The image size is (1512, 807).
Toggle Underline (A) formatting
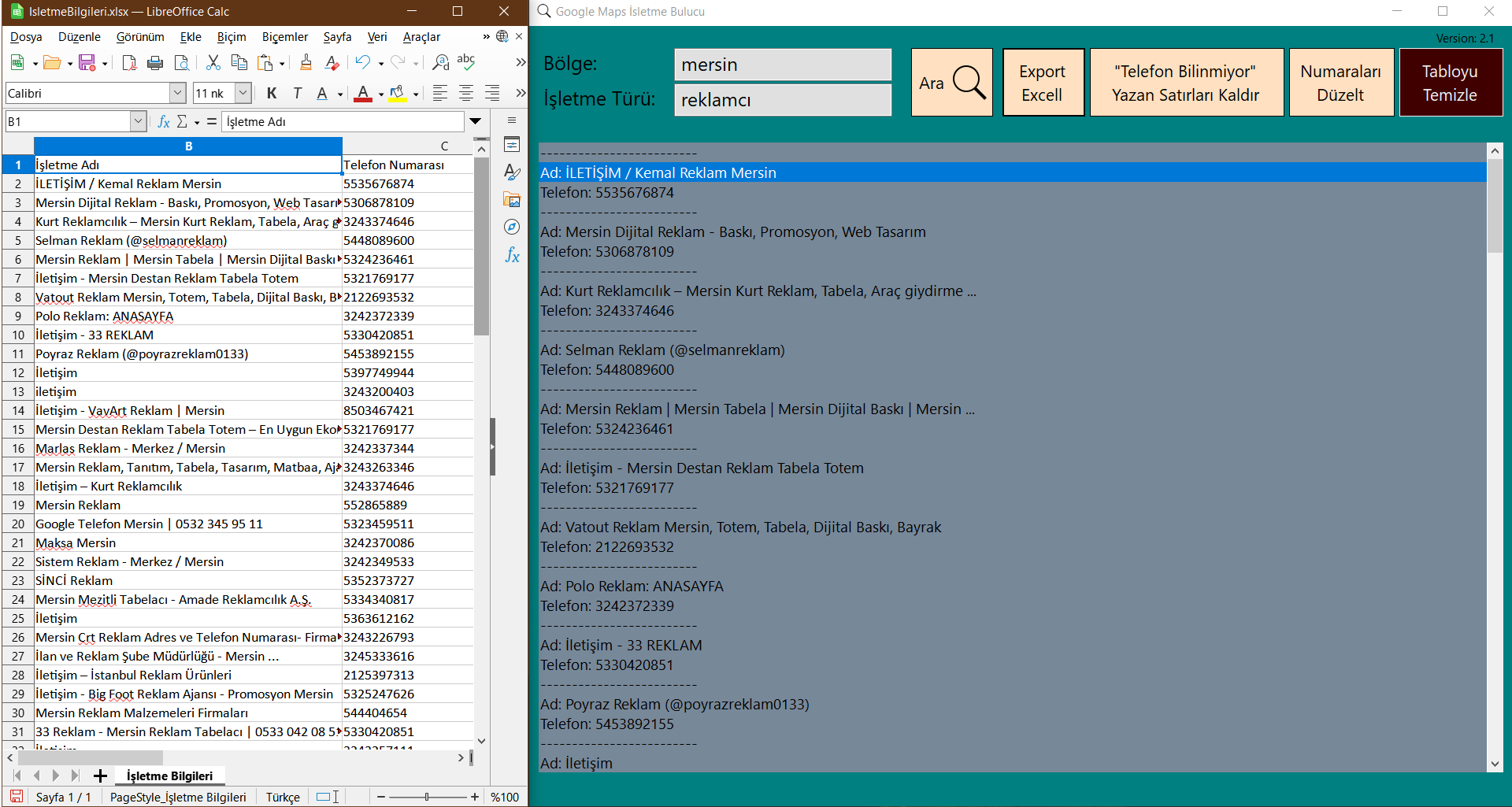pos(322,93)
